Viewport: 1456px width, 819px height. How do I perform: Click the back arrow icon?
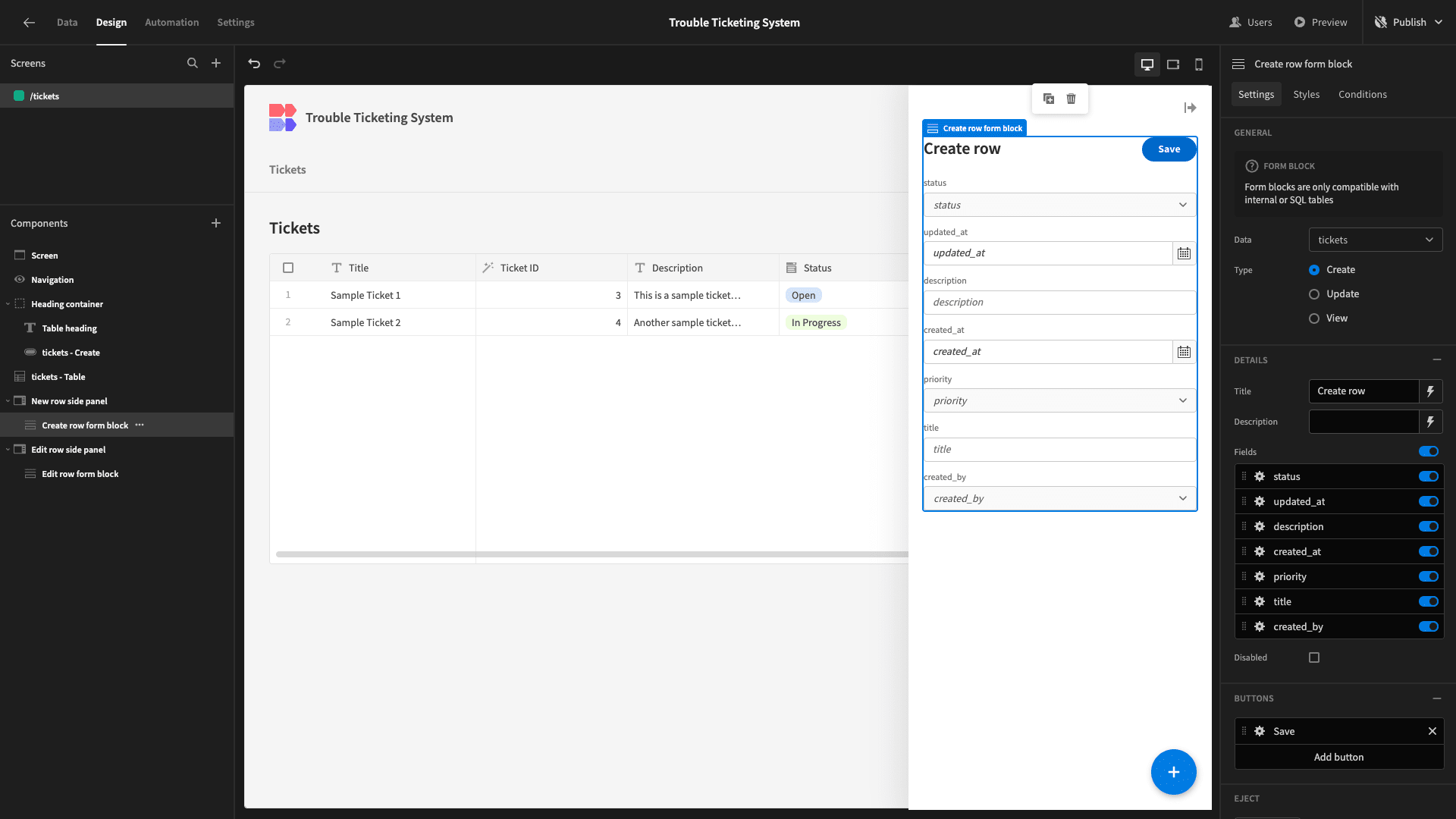tap(29, 23)
